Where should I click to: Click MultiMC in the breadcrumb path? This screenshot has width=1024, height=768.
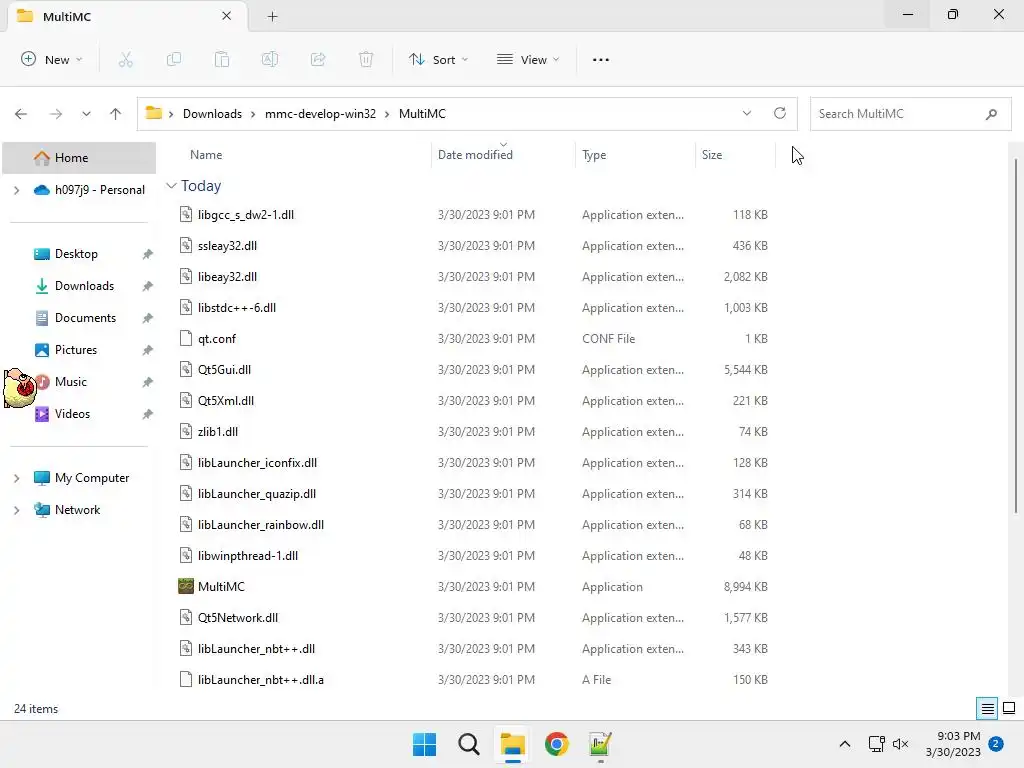[x=422, y=114]
